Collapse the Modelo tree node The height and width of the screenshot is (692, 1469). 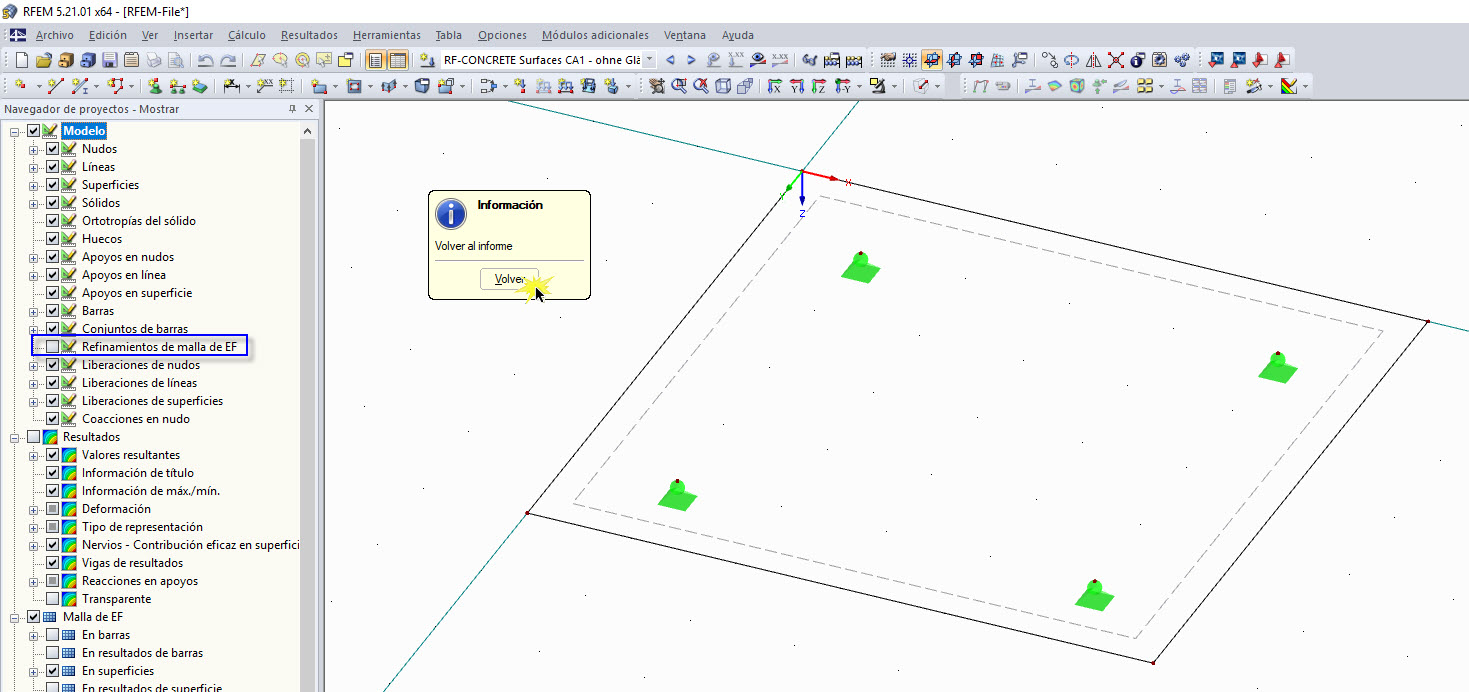point(15,131)
